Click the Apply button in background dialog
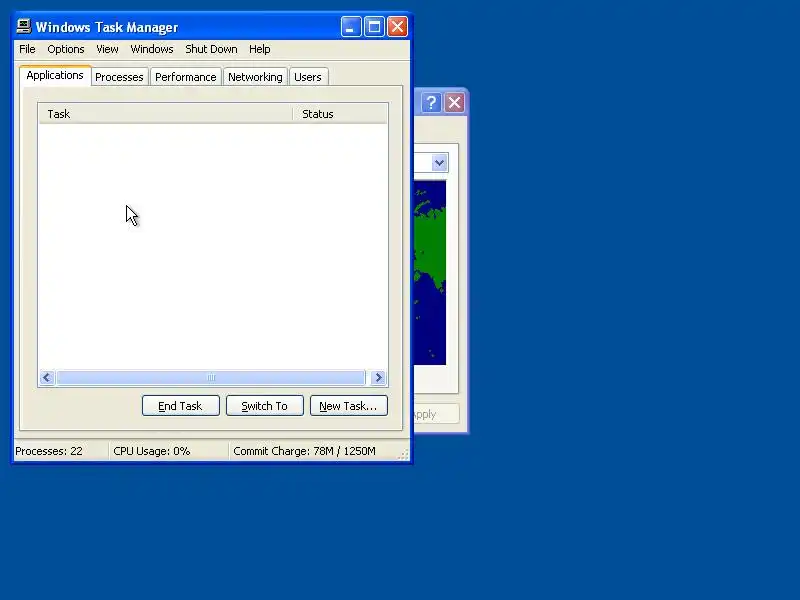The image size is (800, 600). pos(436,414)
